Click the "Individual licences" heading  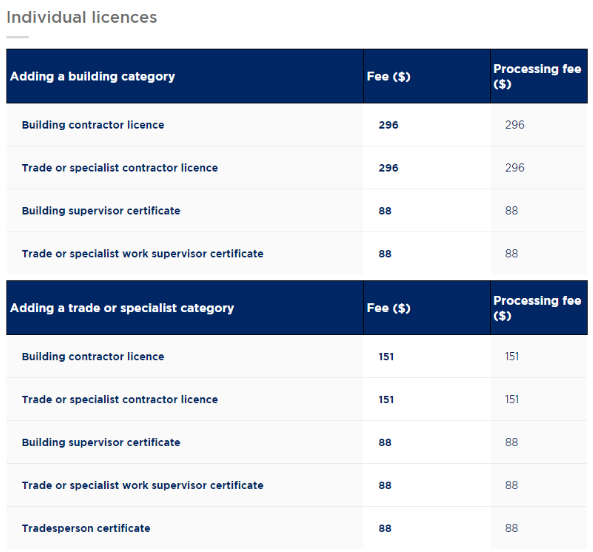82,17
